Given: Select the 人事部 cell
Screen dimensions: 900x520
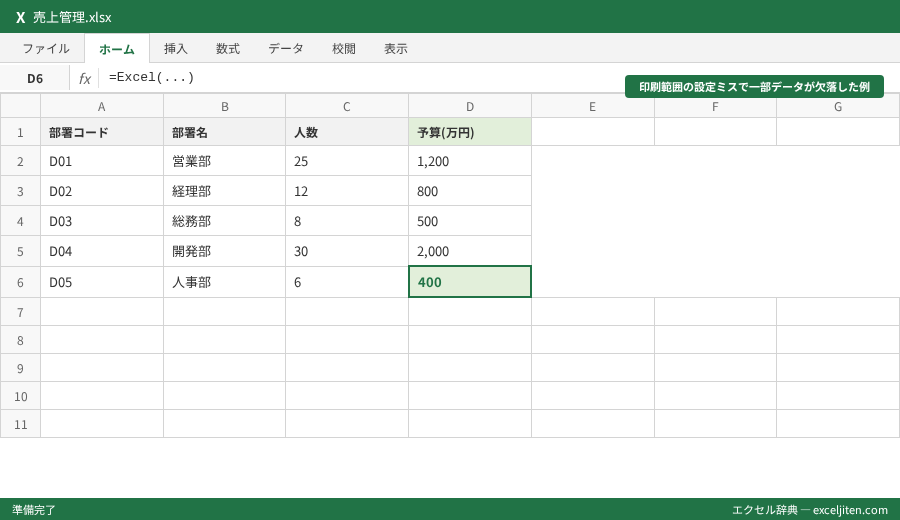Looking at the screenshot, I should pyautogui.click(x=224, y=282).
